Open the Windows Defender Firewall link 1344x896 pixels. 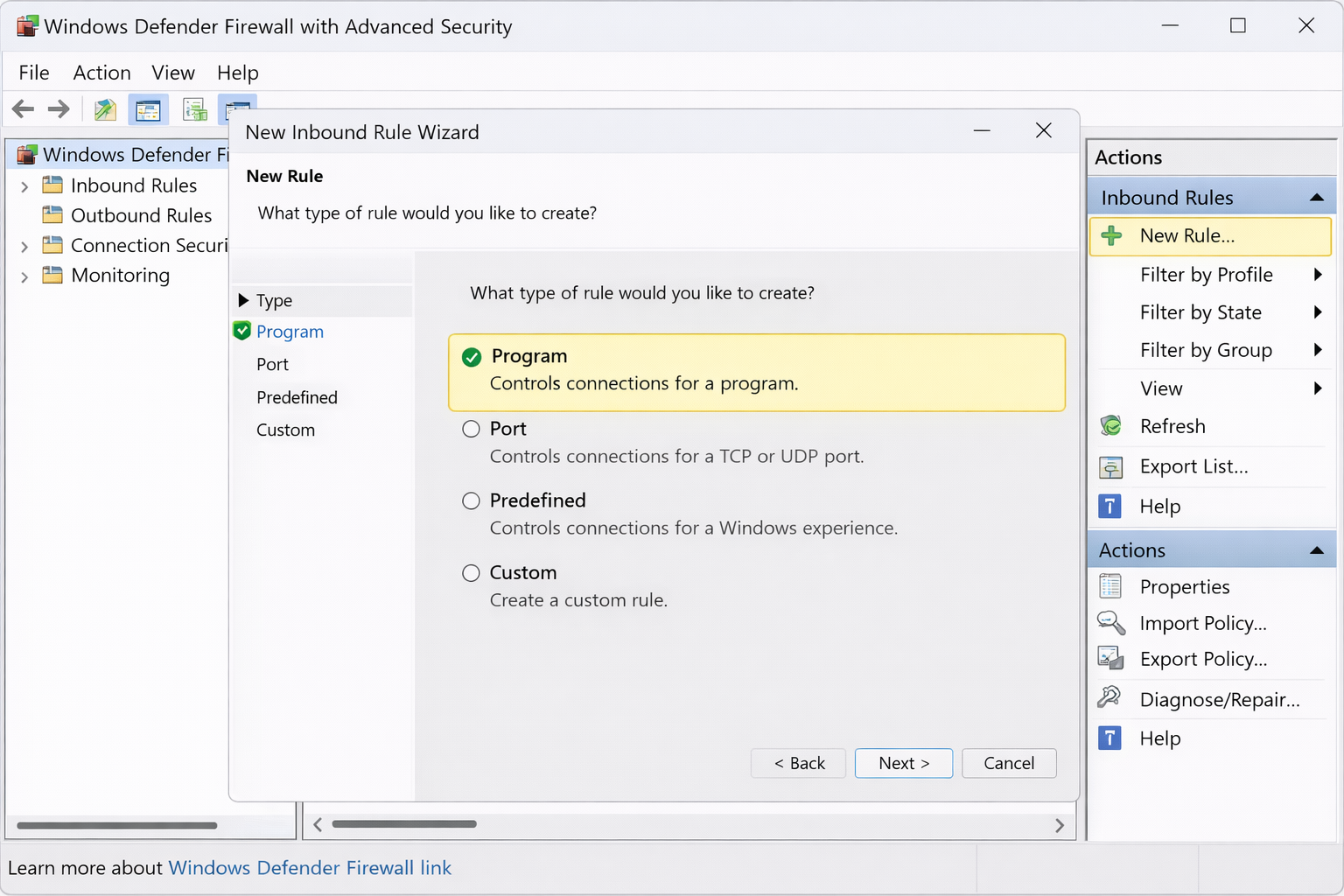(x=310, y=868)
